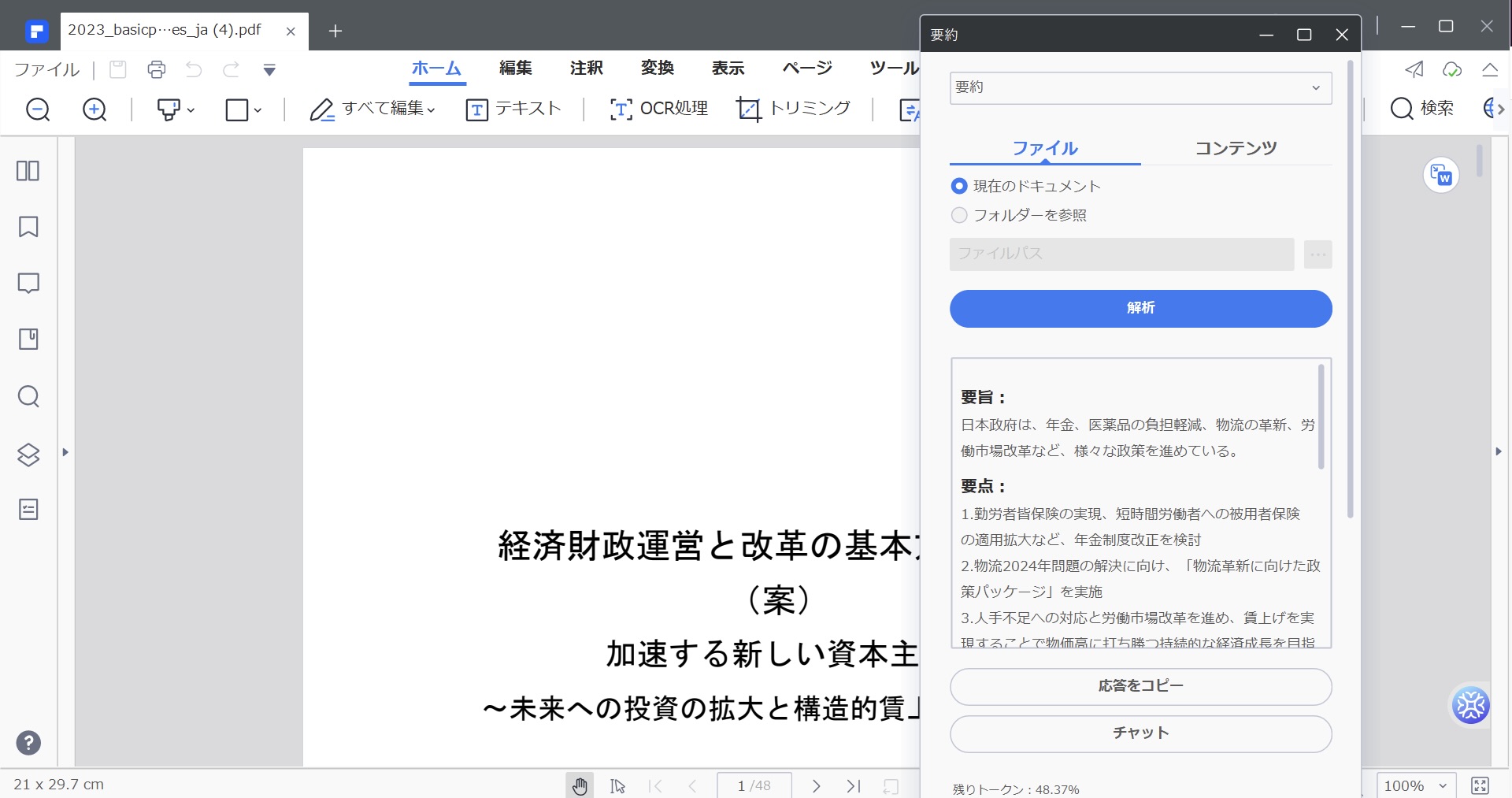1512x798 pixels.
Task: Open a new tab with plus icon
Action: coord(335,31)
